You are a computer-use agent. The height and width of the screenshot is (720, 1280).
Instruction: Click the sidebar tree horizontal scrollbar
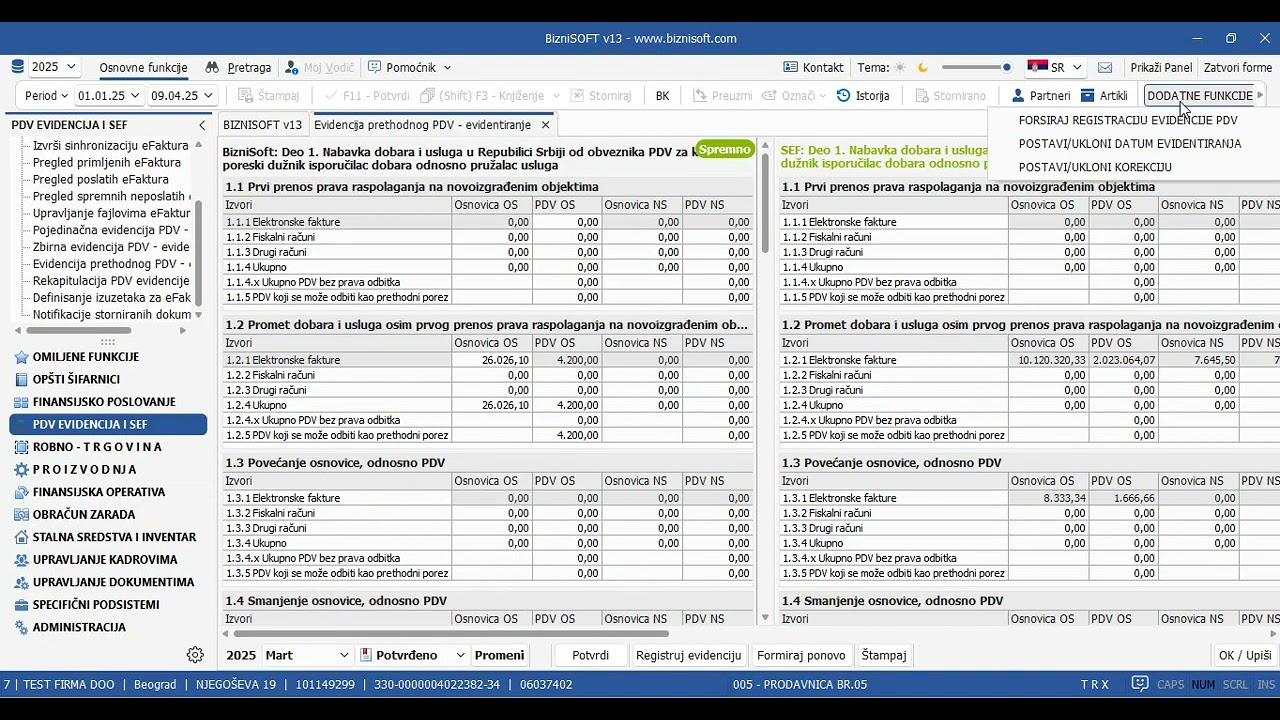pos(79,330)
